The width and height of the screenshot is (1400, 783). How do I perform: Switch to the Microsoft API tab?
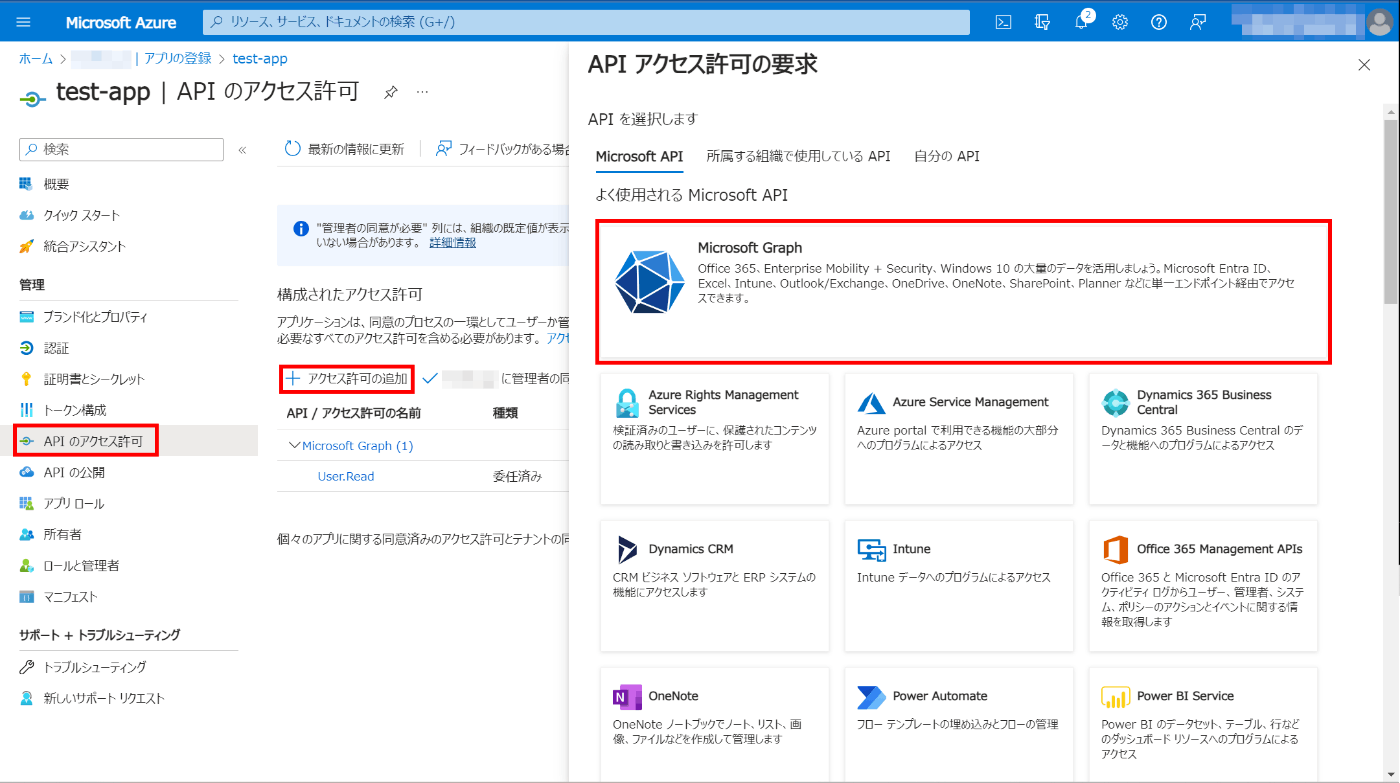point(639,156)
